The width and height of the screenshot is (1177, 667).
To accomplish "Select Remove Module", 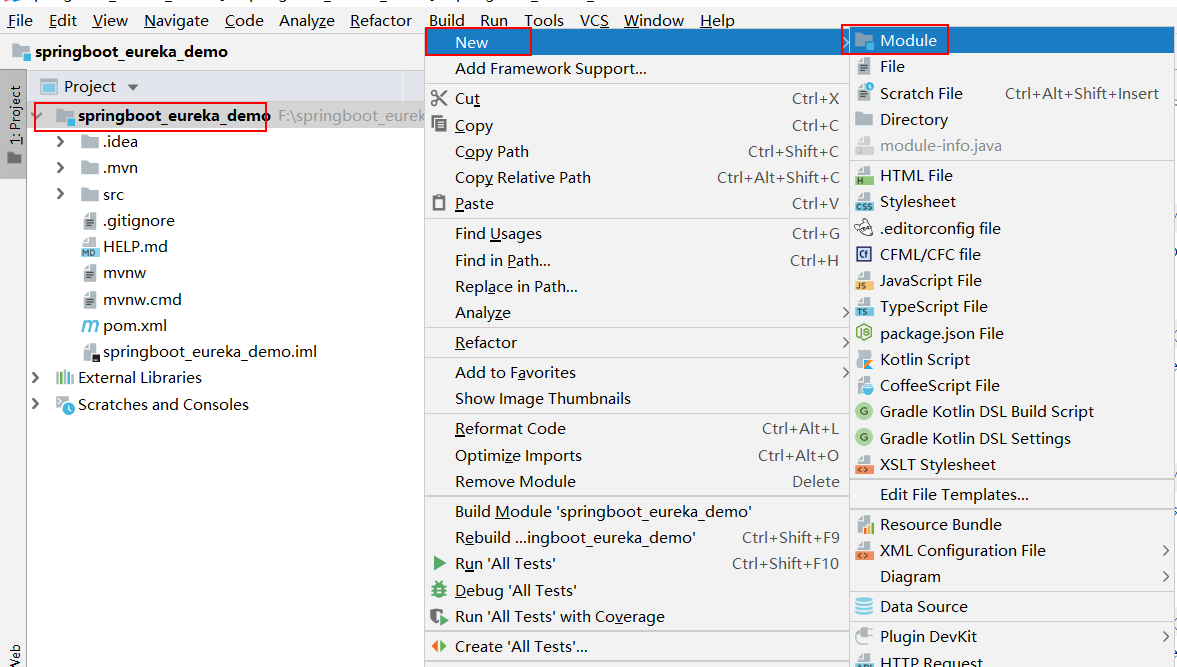I will point(637,481).
